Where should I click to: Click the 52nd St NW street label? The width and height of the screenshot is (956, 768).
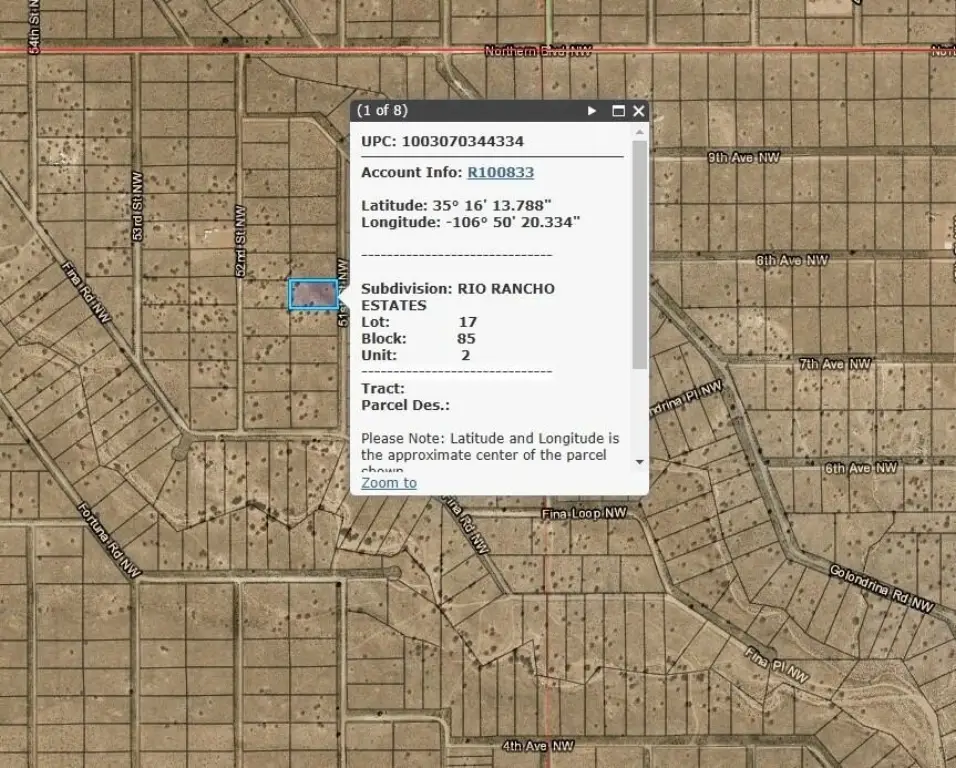click(240, 241)
